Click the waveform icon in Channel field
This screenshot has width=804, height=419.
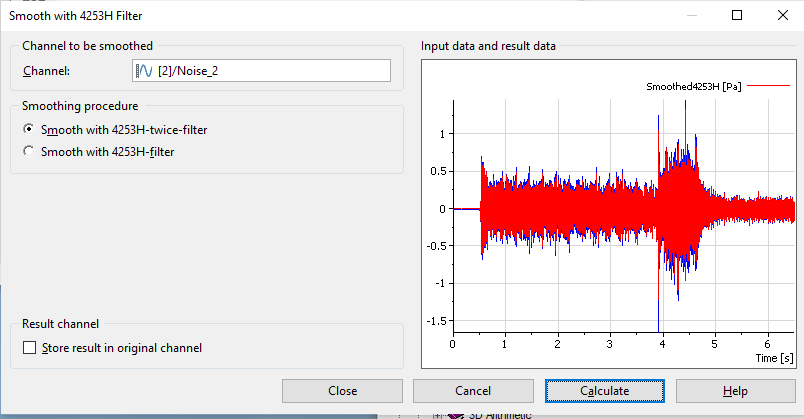click(x=144, y=71)
